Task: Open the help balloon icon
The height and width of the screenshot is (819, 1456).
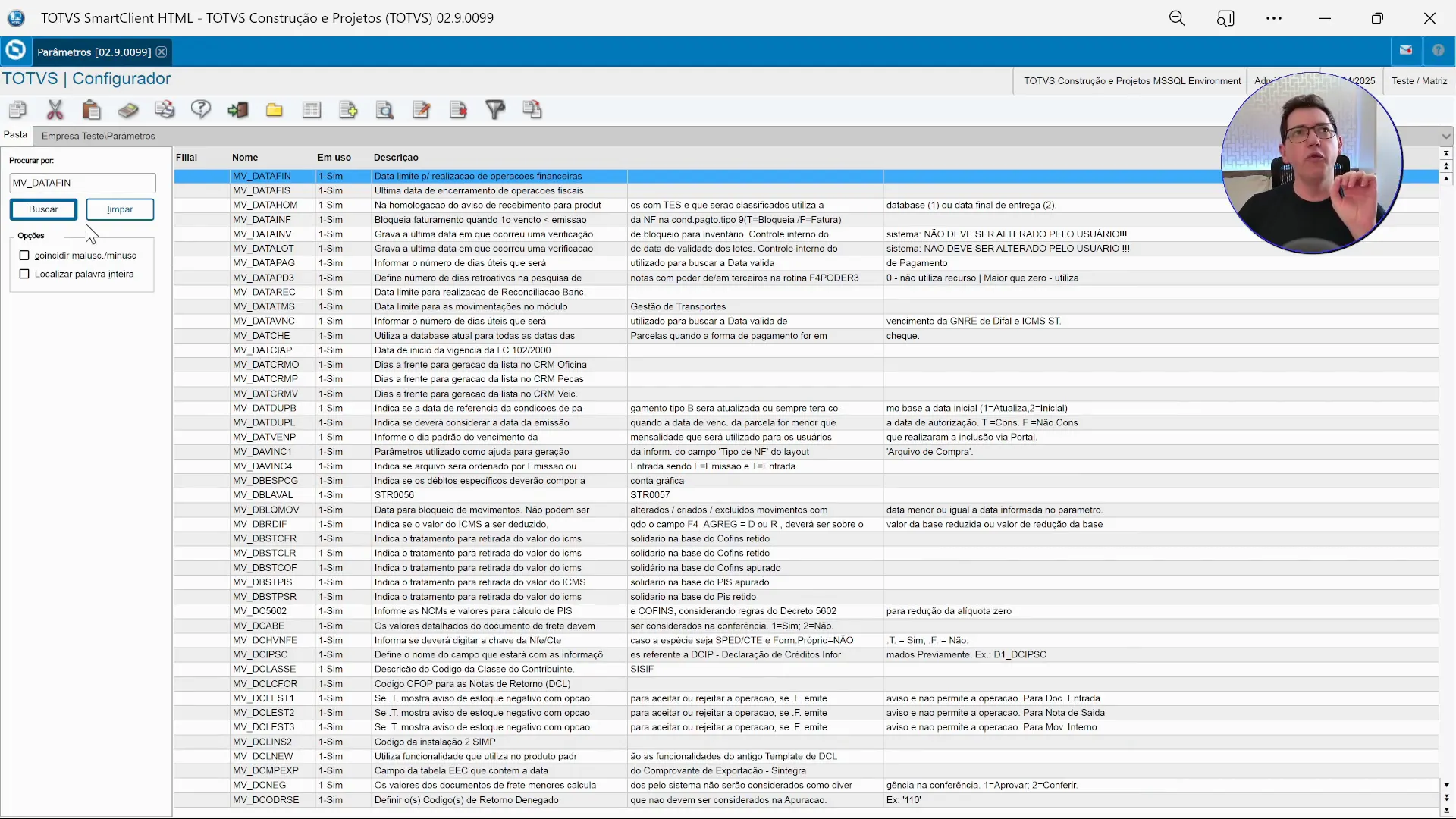Action: pos(201,110)
